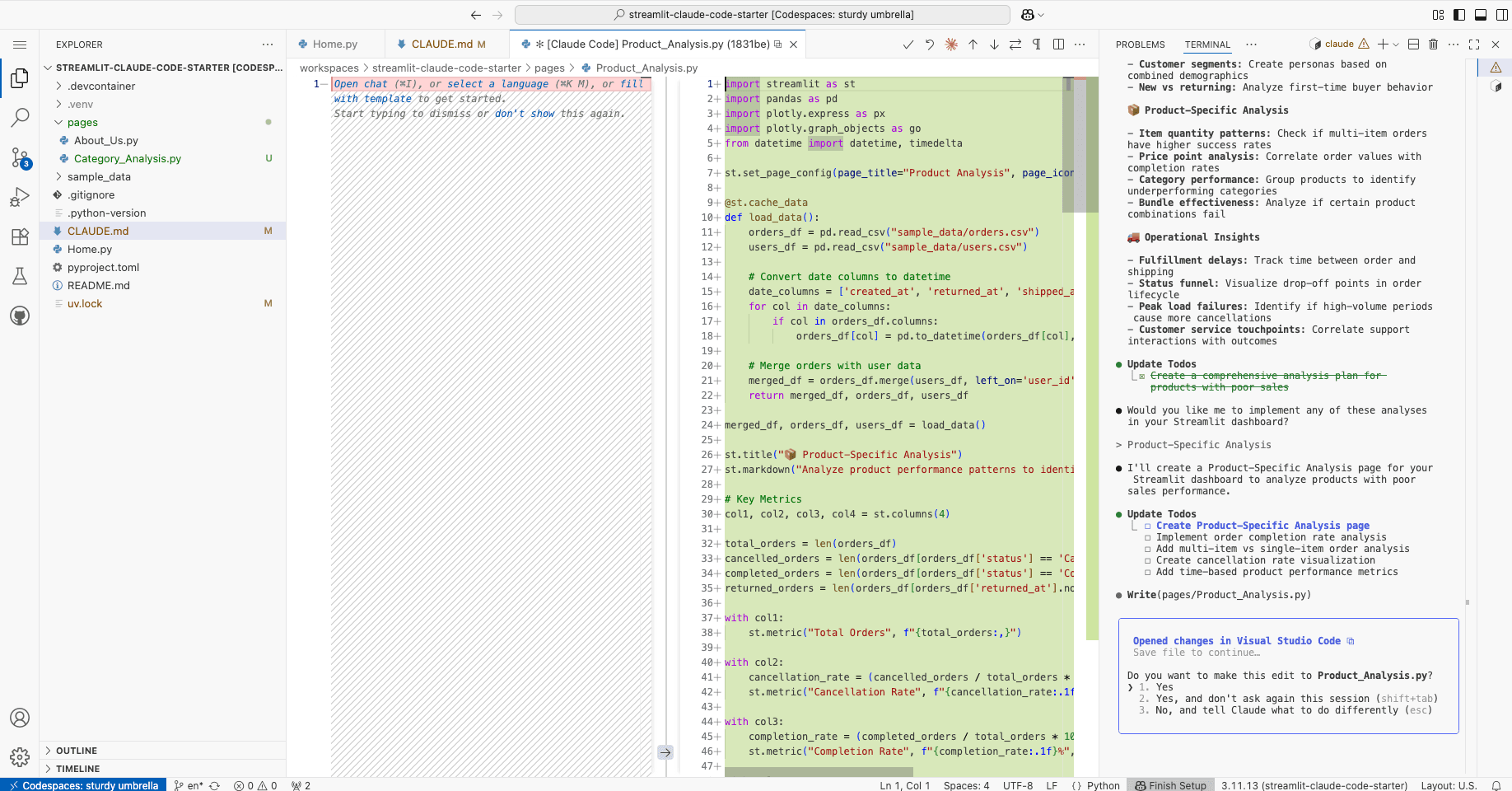Switch to the PROBLEMS panel tab
The image size is (1512, 791).
(x=1140, y=44)
